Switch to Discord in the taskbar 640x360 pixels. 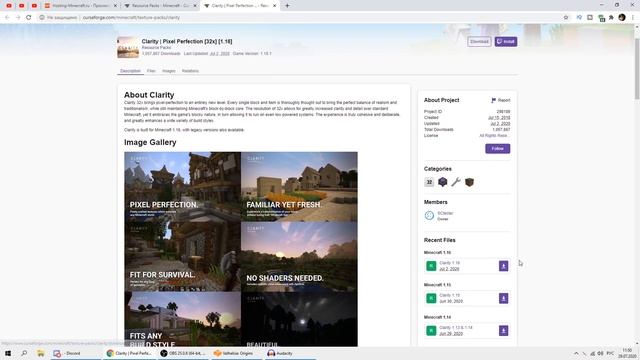(x=76, y=353)
